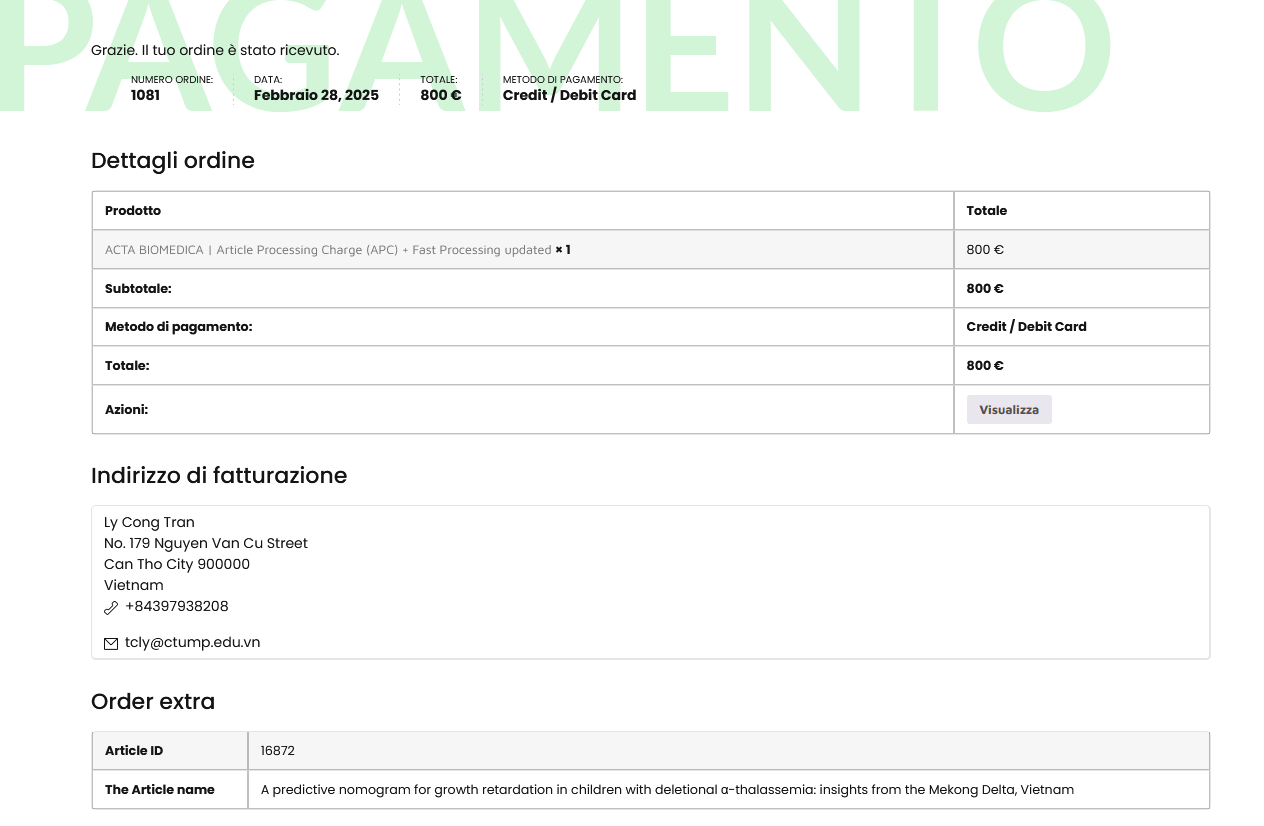1264x826 pixels.
Task: Click order number 1081
Action: click(145, 96)
